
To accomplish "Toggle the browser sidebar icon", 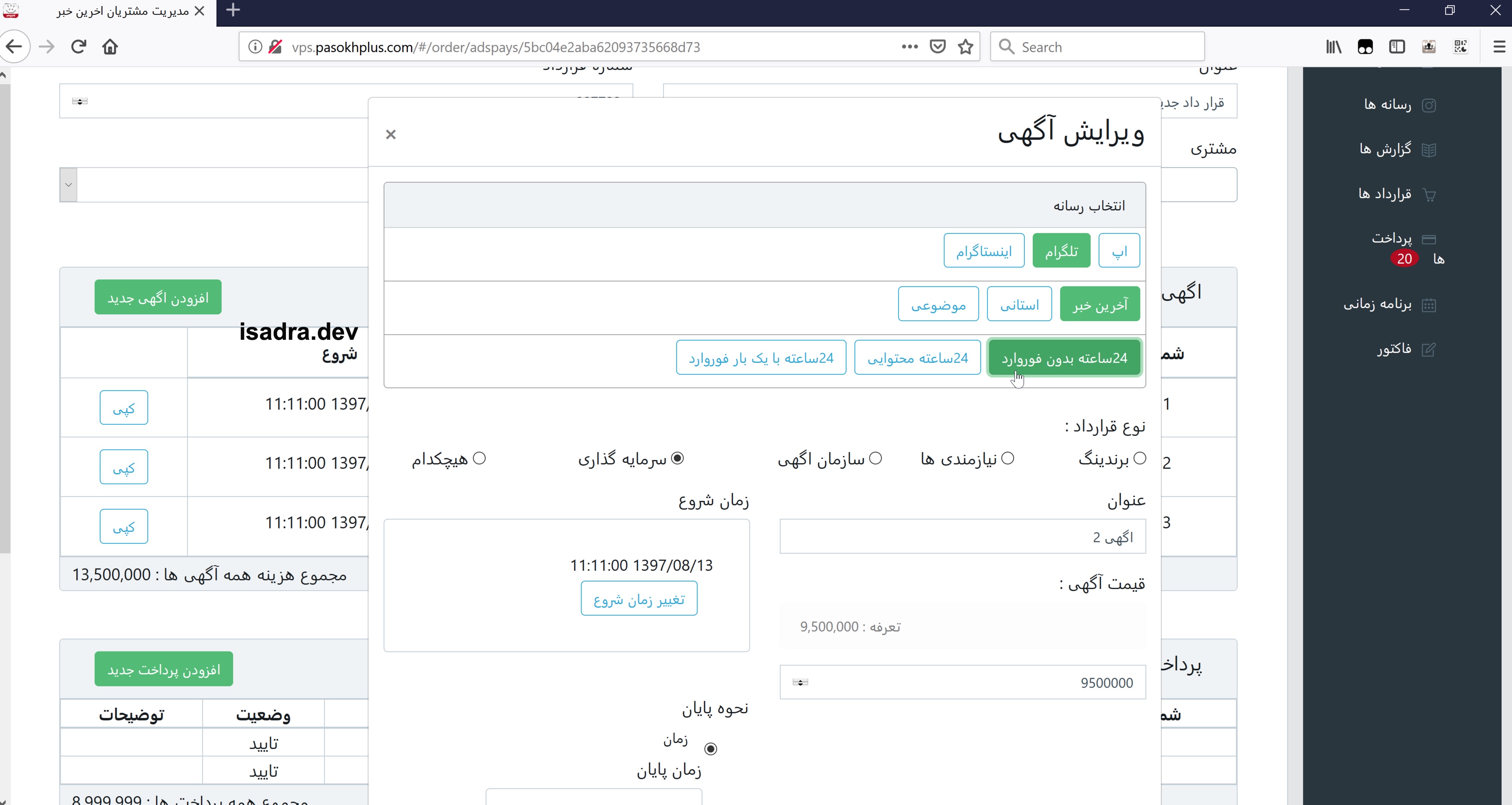I will (1397, 47).
